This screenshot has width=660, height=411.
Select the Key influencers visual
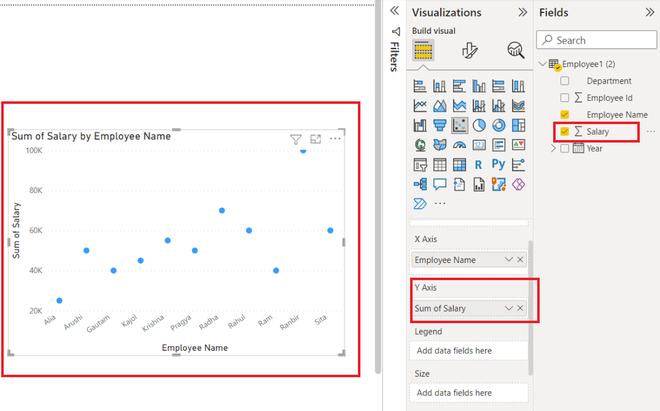[x=519, y=165]
